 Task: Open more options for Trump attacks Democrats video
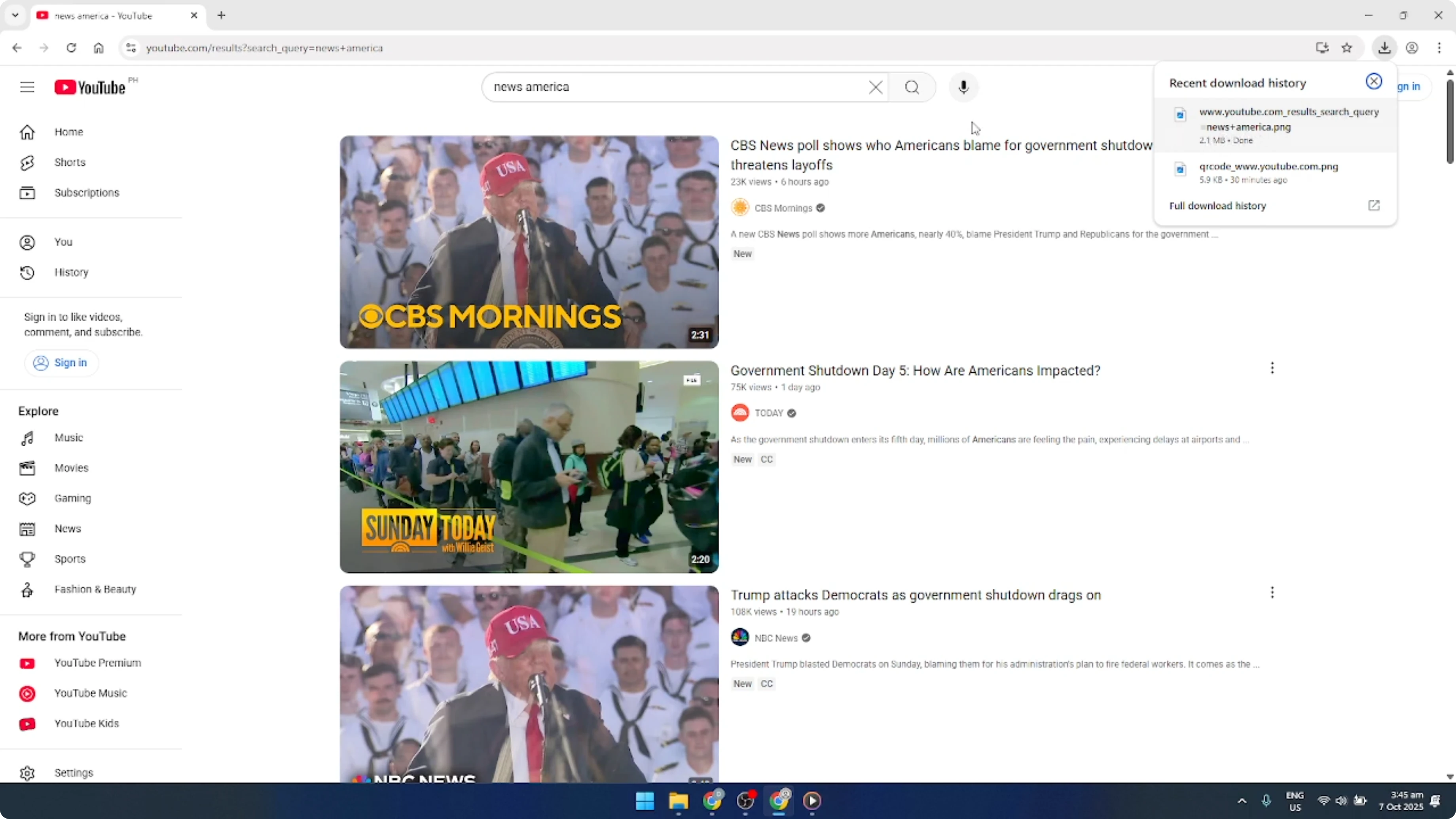(1272, 593)
